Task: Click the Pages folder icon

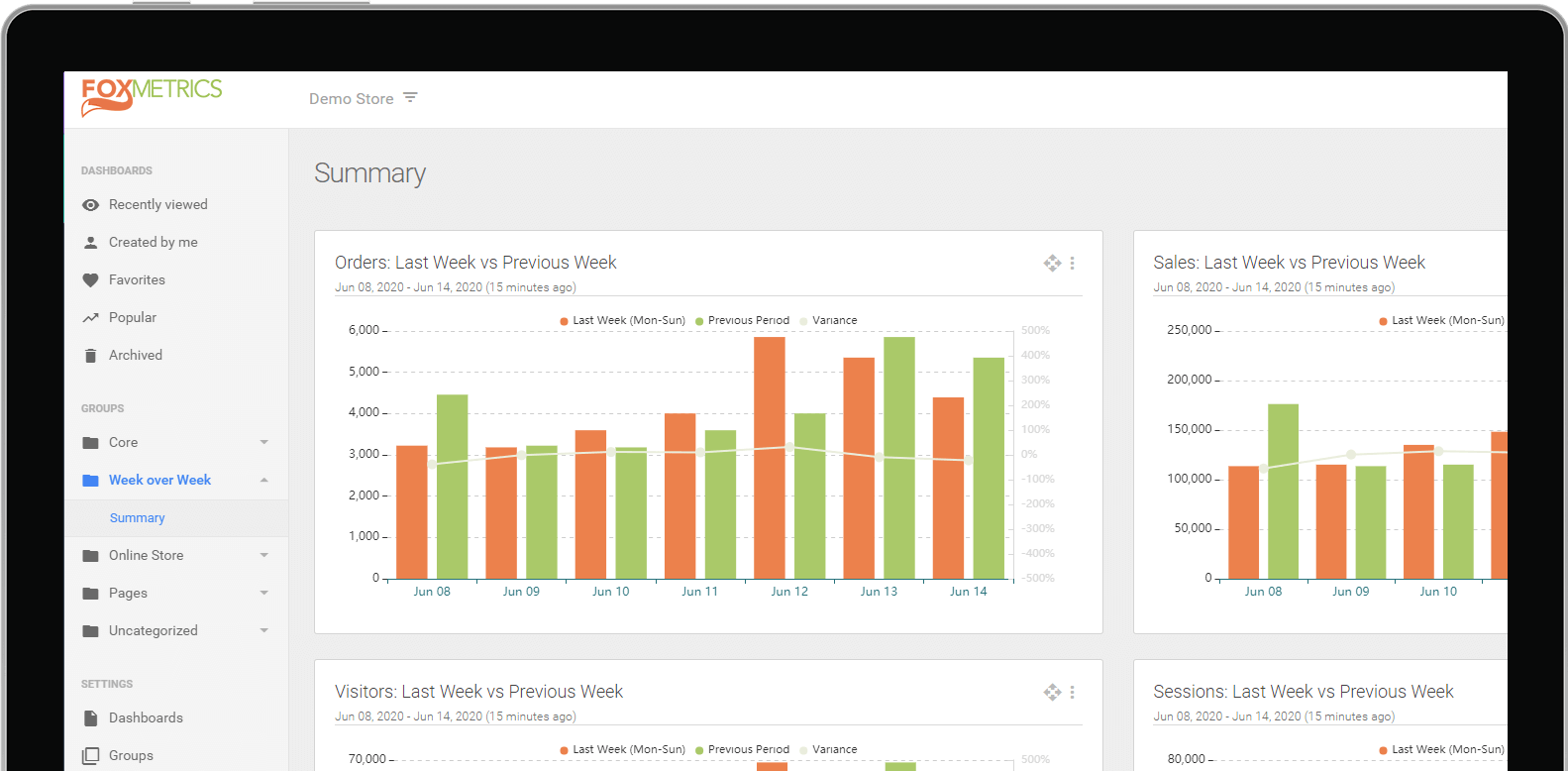Action: click(90, 594)
